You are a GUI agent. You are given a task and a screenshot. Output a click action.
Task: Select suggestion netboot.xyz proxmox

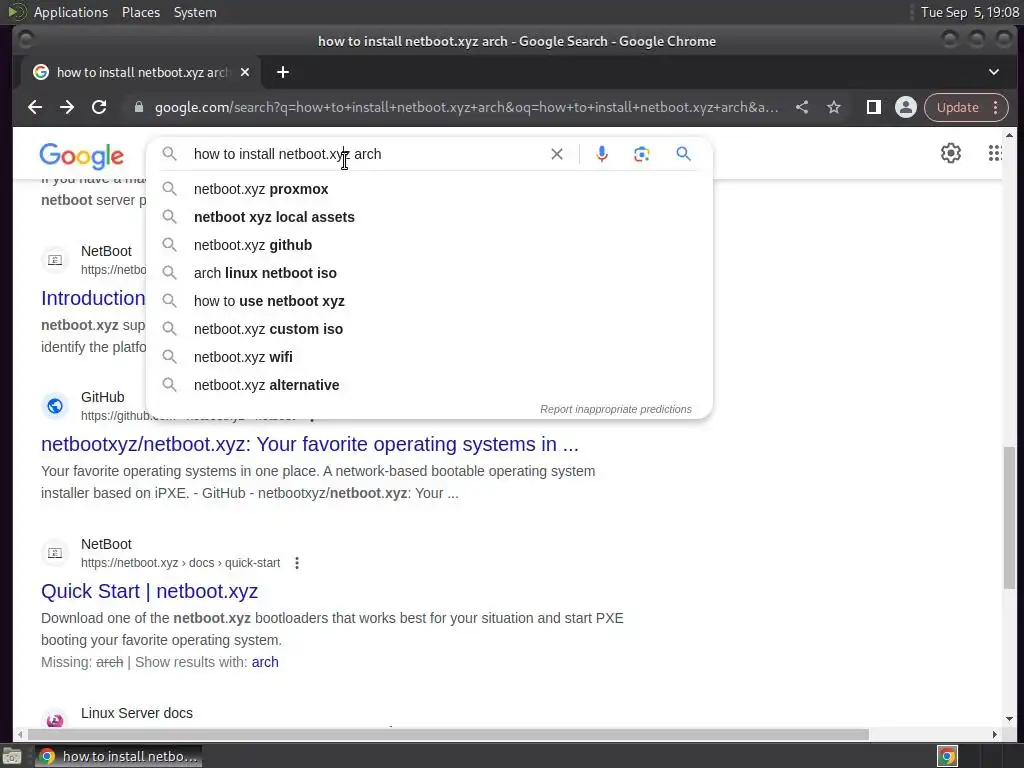tap(430, 189)
